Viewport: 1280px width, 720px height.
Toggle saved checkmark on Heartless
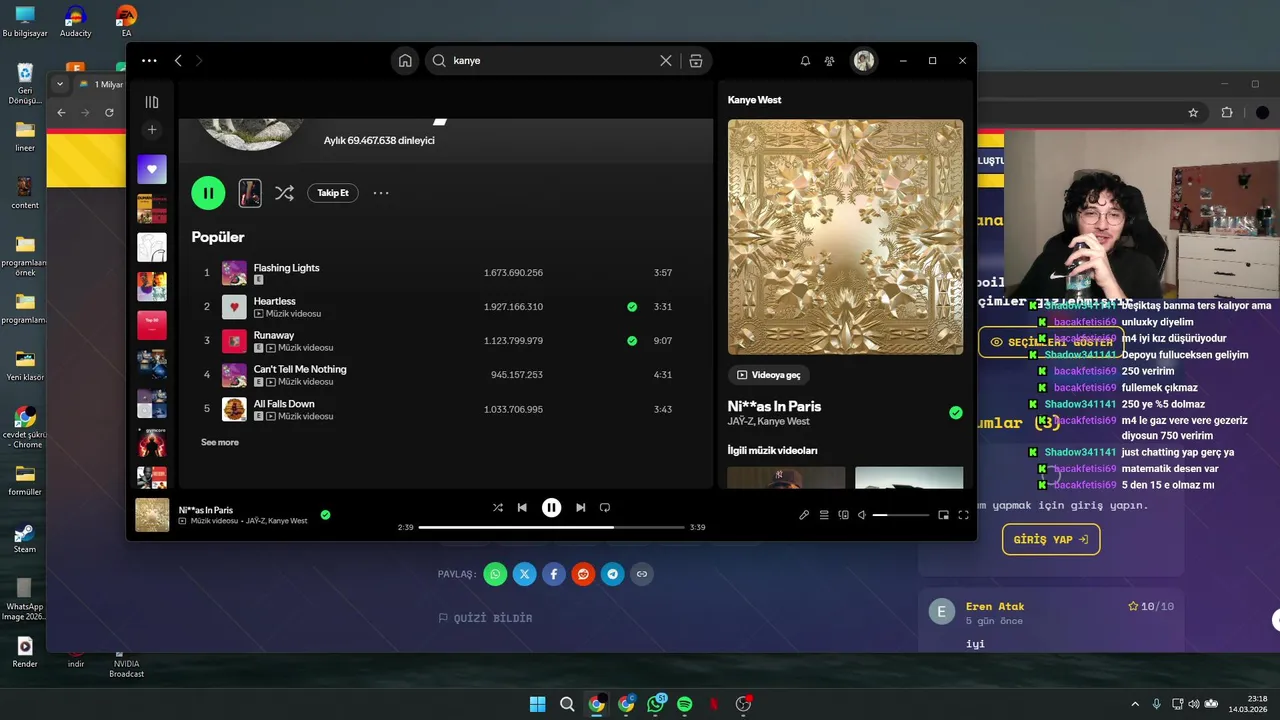tap(632, 307)
